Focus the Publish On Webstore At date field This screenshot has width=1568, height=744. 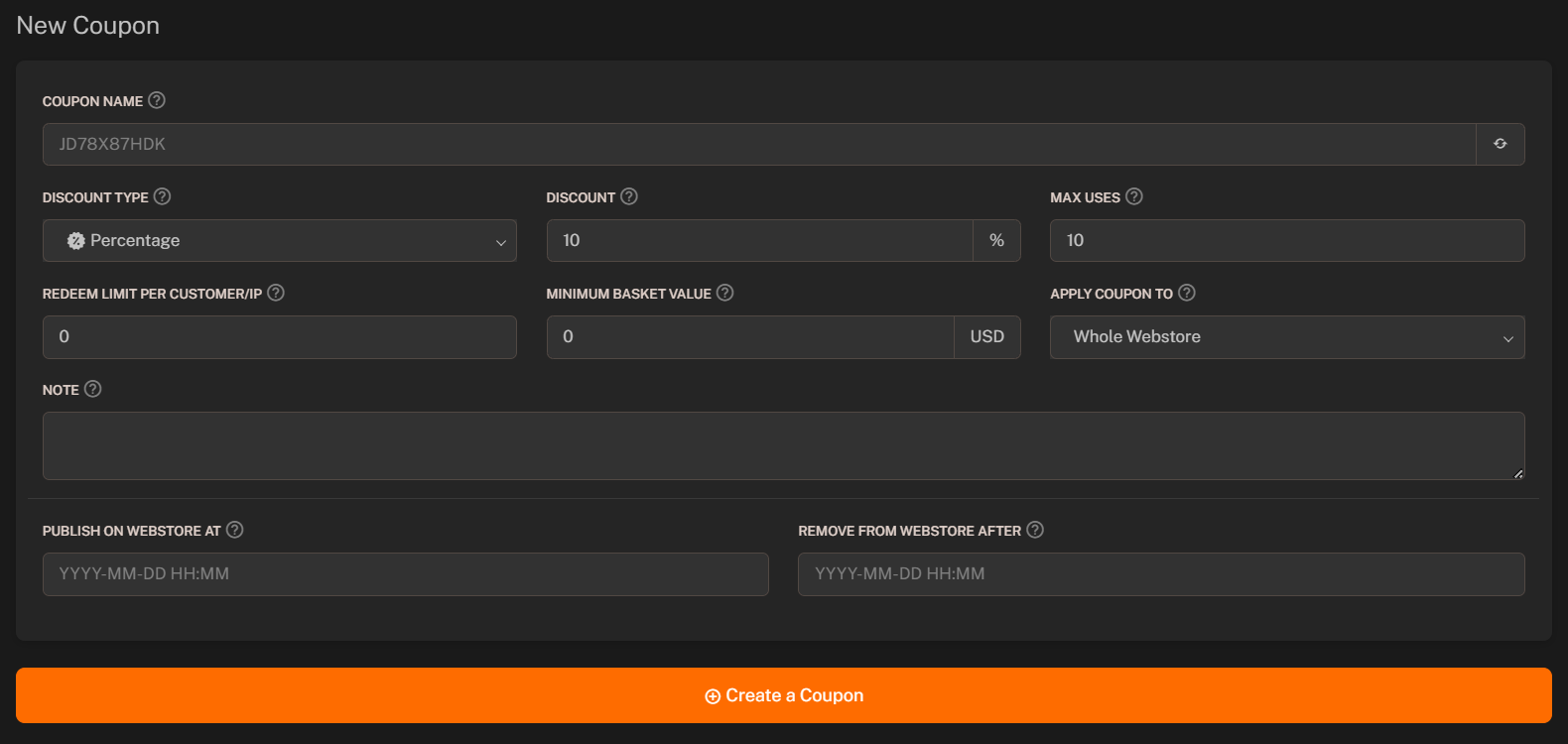click(x=406, y=574)
